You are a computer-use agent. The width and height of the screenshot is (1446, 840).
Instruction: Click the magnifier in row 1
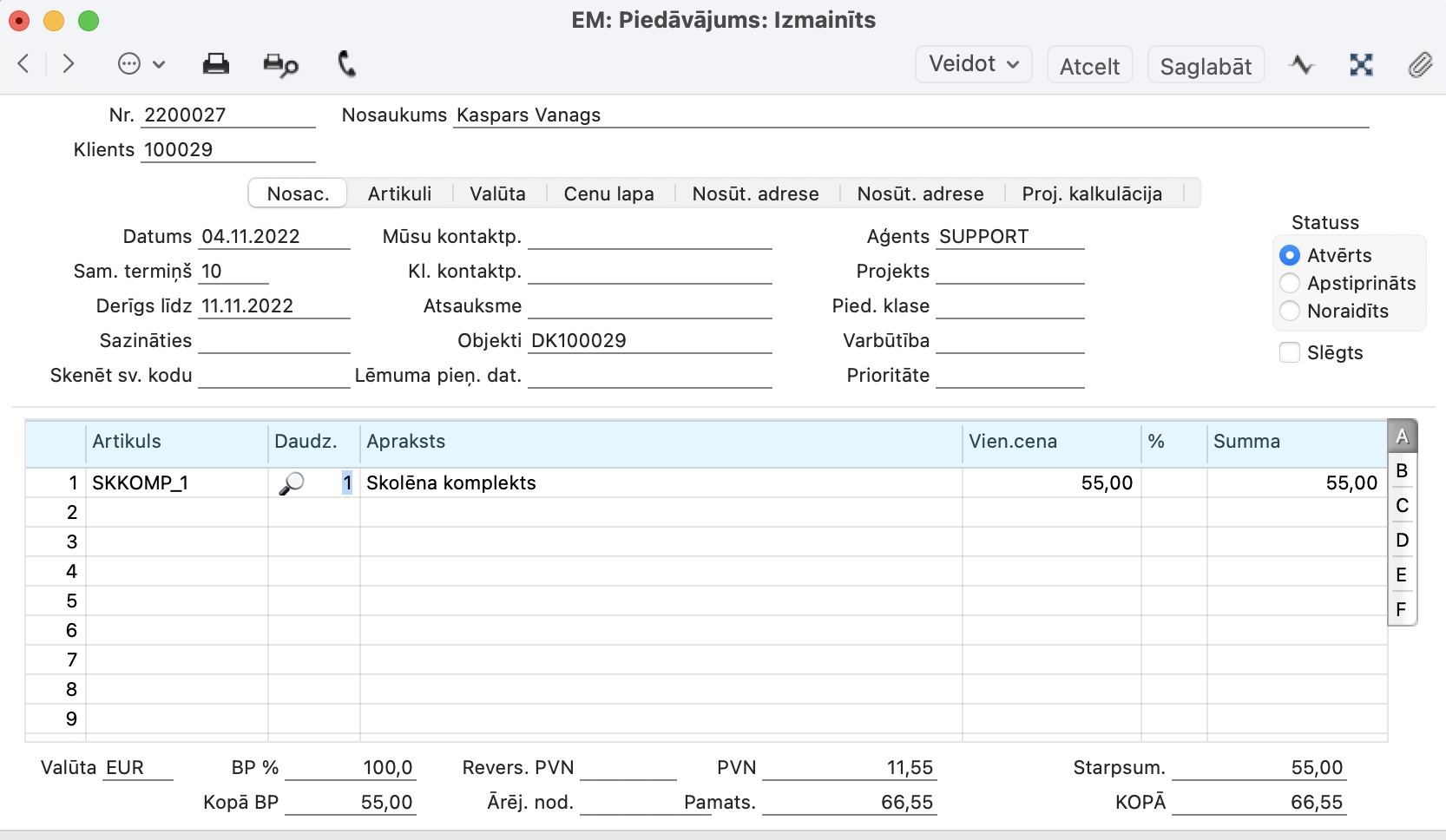(292, 483)
